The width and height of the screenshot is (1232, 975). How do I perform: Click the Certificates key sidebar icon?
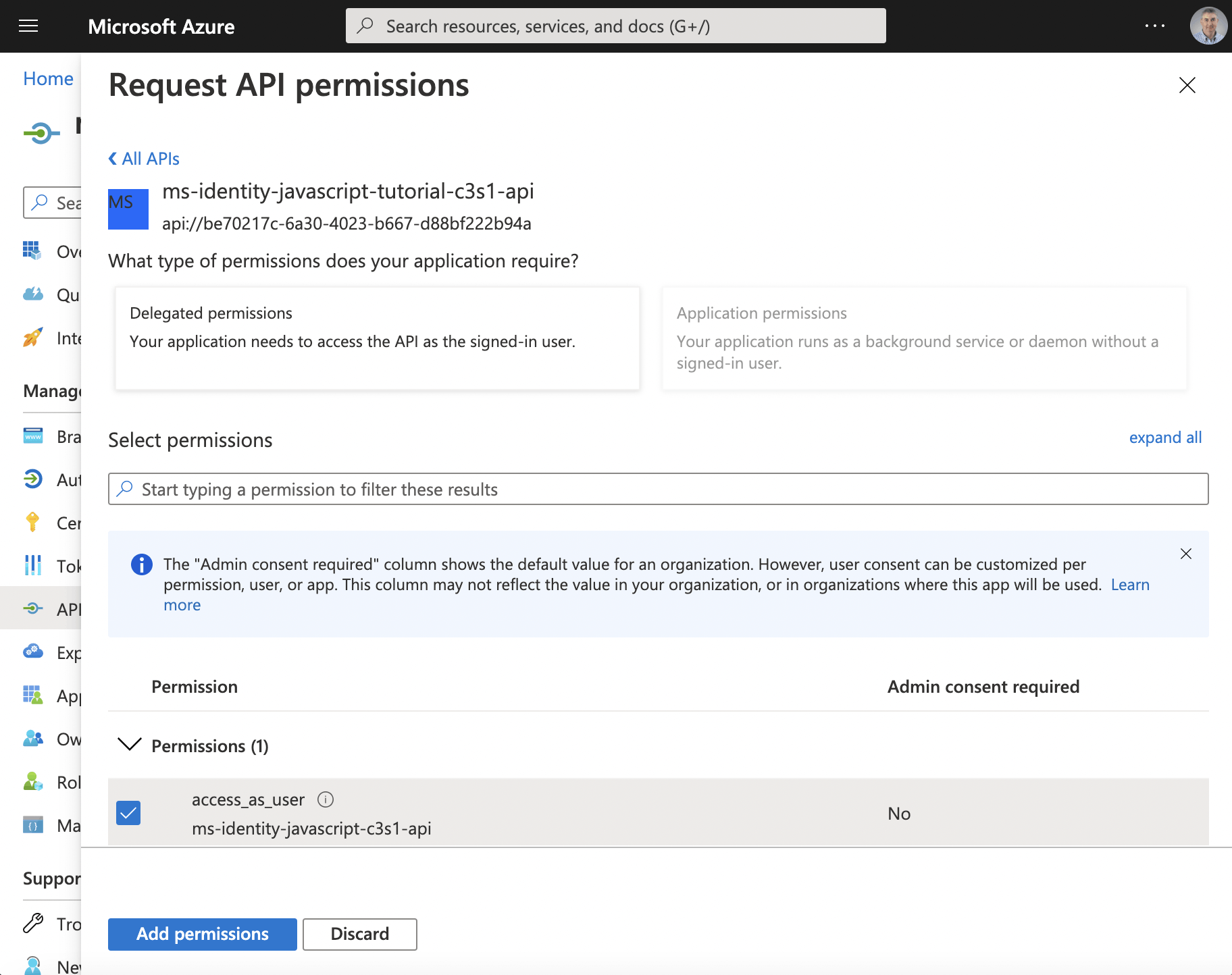(32, 522)
